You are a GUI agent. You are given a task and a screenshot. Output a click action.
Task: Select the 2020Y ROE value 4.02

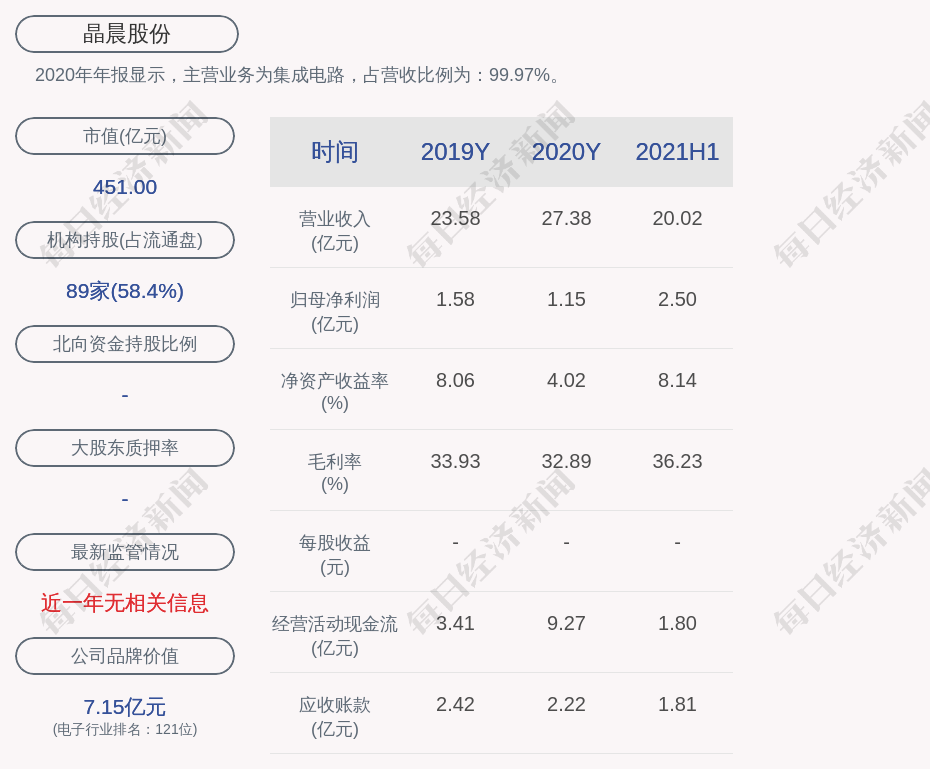[566, 380]
